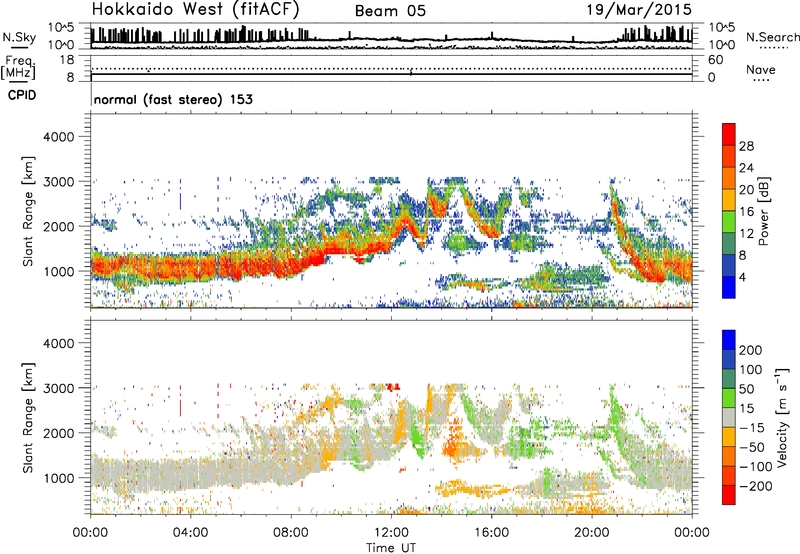The image size is (800, 554).
Task: Click the 'Slant Range [km]' label of power panel
Action: [x=28, y=211]
